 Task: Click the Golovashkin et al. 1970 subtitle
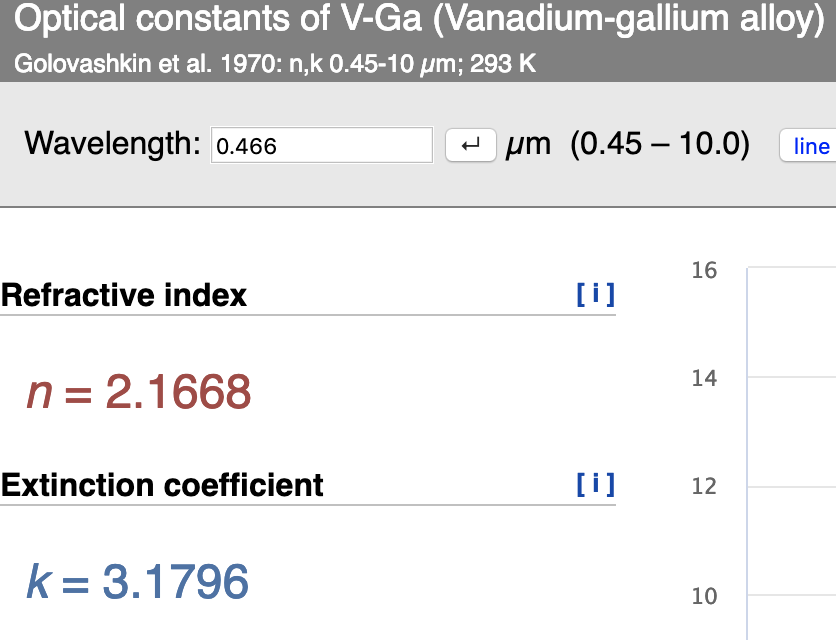pos(275,64)
